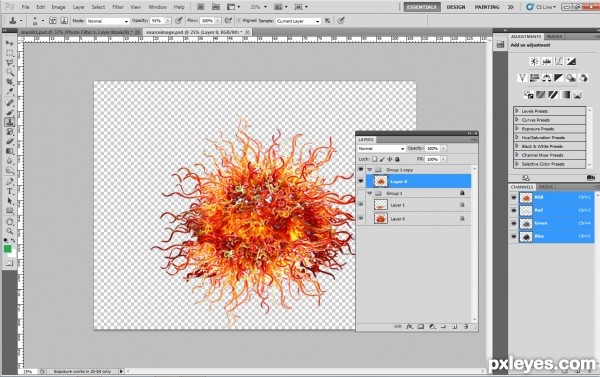Screen dimensions: 600x377
Task: Select the Clone Stamp tool in toolbox
Action: (10, 122)
